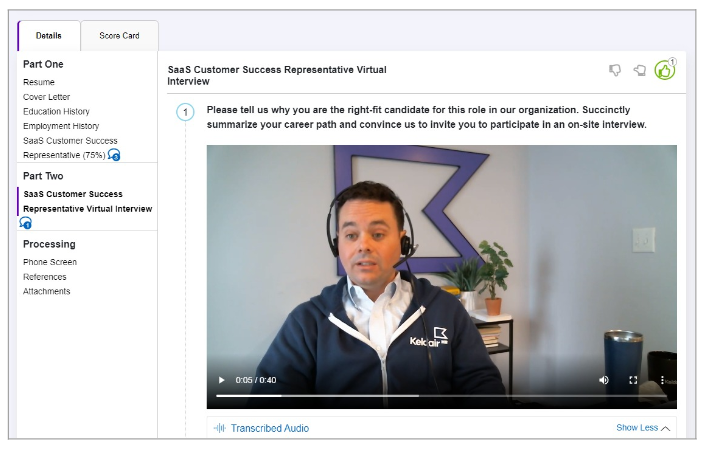Click the Show Less chevron arrow
708x449 pixels.
pyautogui.click(x=666, y=428)
